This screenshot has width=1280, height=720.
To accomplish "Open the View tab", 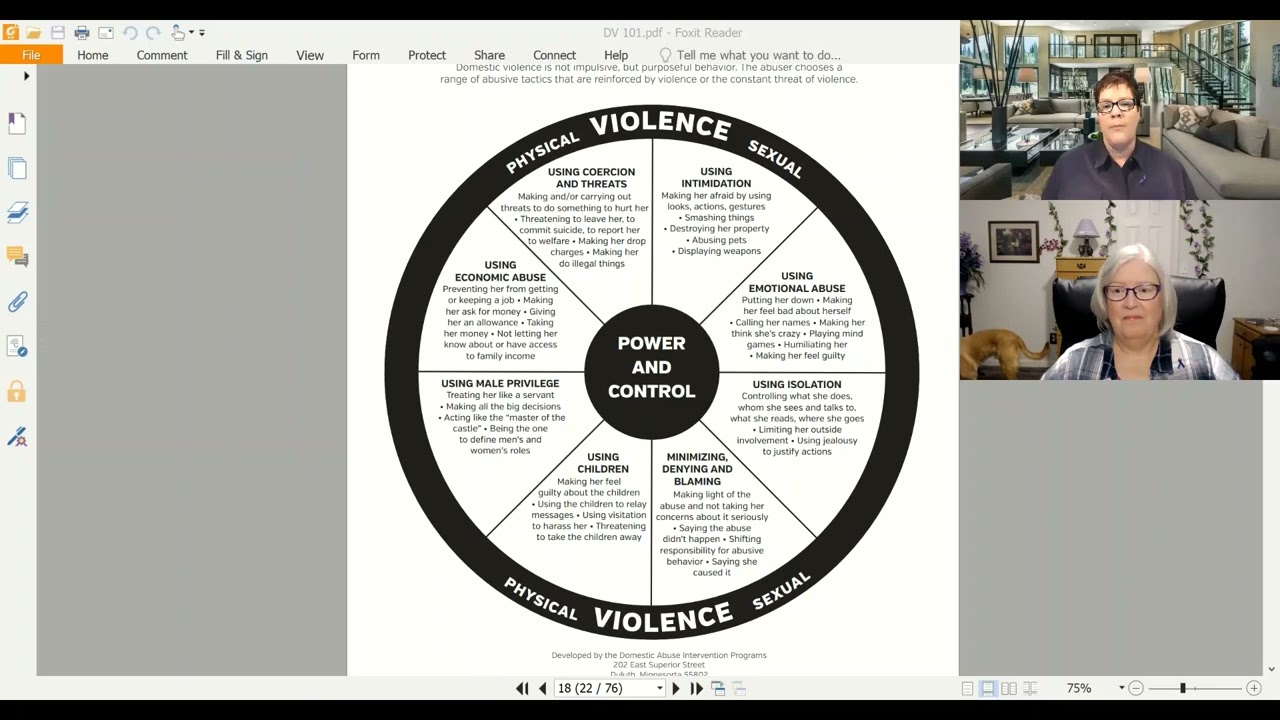I will click(310, 55).
